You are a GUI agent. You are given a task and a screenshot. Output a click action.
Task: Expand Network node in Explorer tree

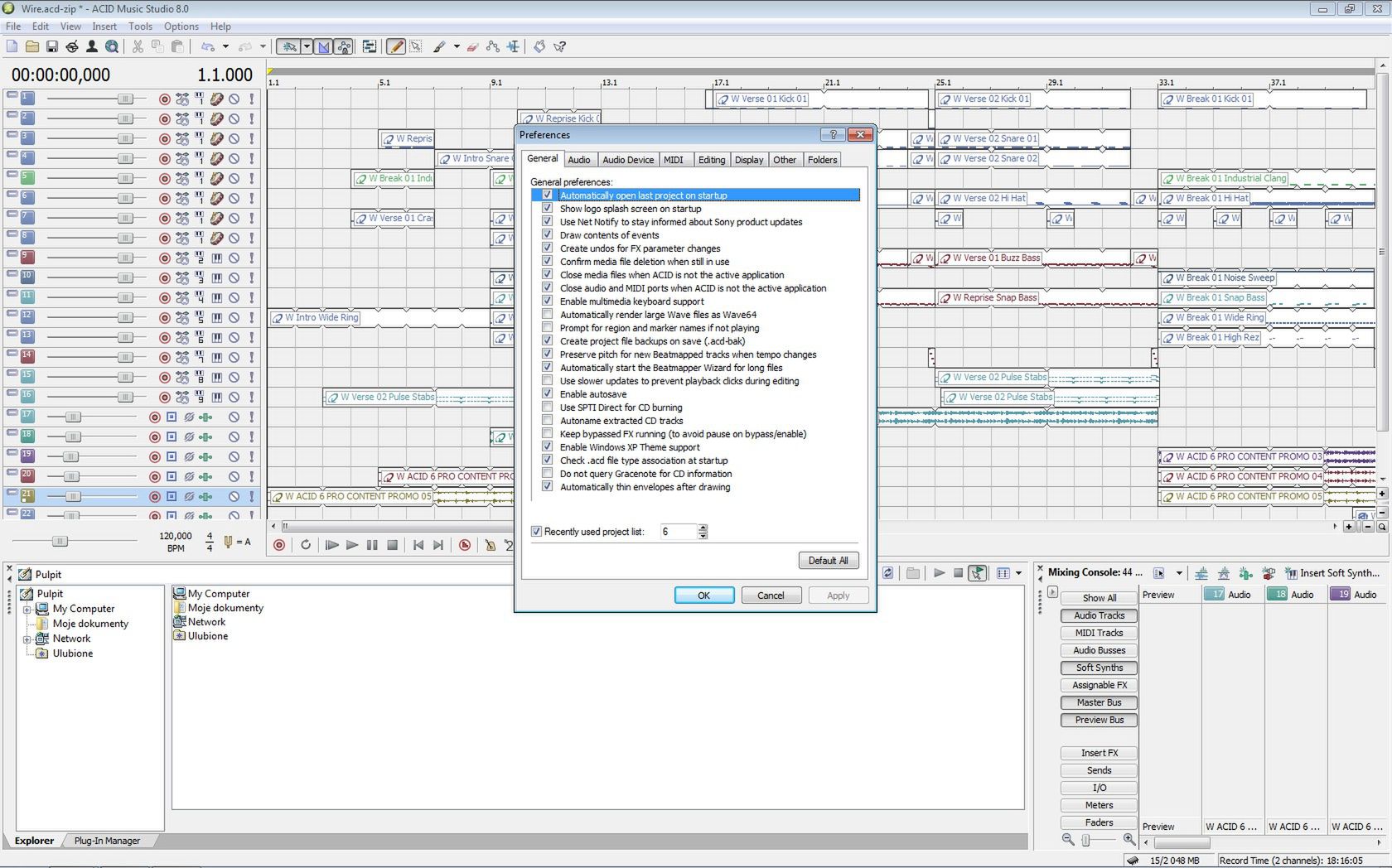tap(27, 639)
